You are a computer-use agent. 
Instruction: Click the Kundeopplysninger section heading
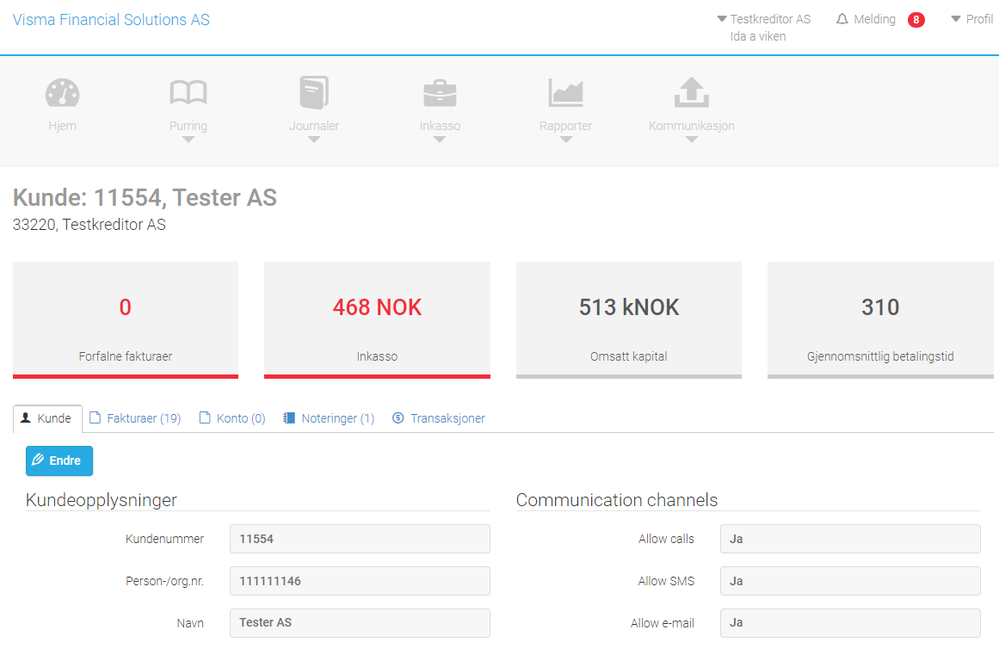(101, 500)
